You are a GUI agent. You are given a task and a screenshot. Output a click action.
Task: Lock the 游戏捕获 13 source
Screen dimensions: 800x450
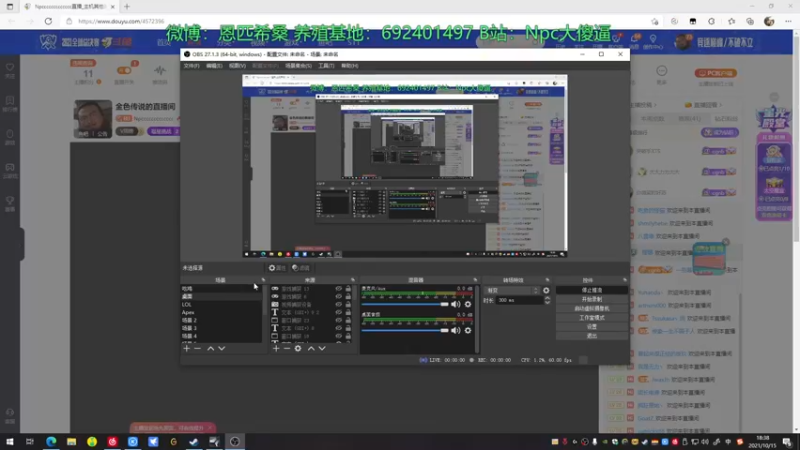click(x=348, y=289)
